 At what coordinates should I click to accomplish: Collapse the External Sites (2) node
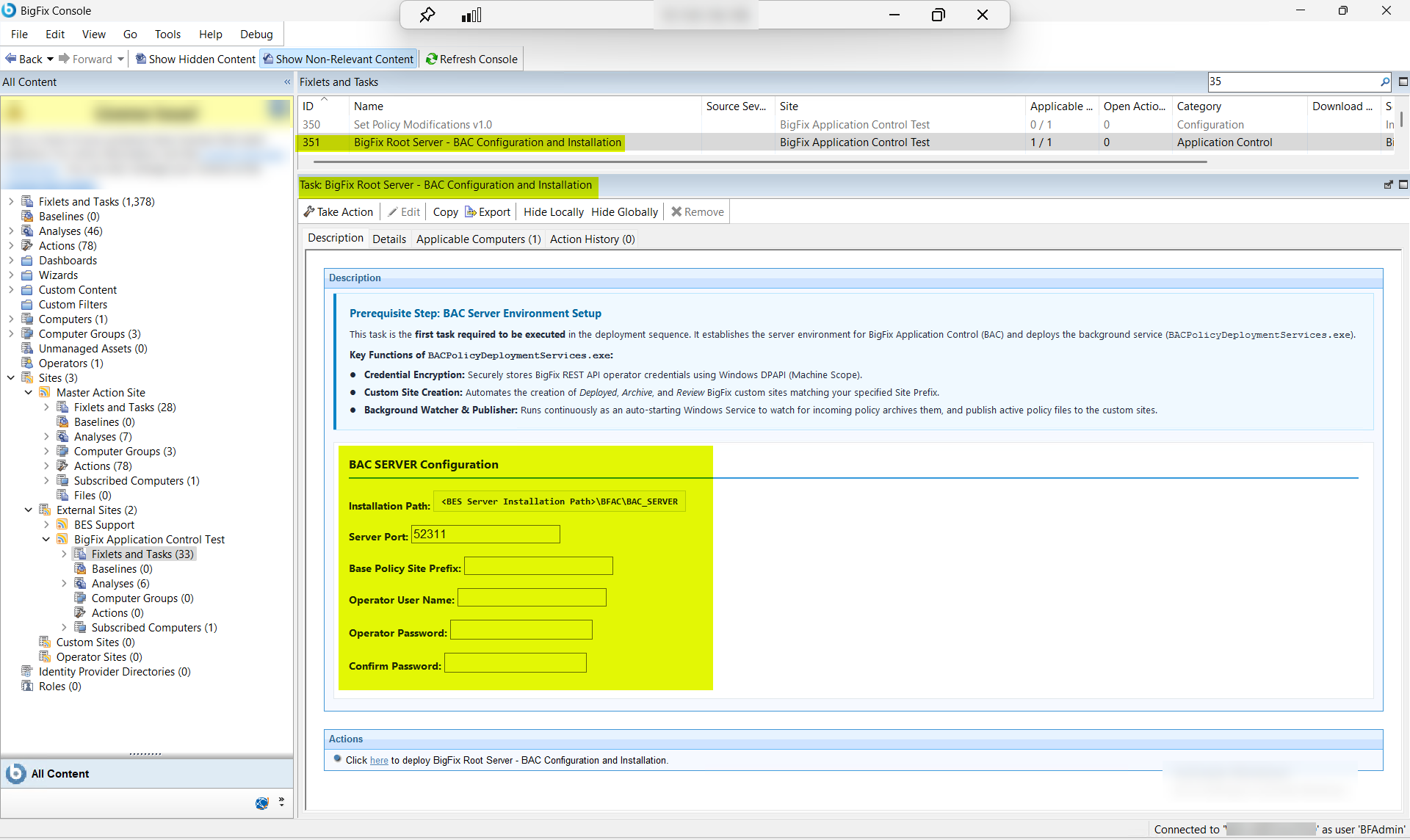[x=29, y=510]
